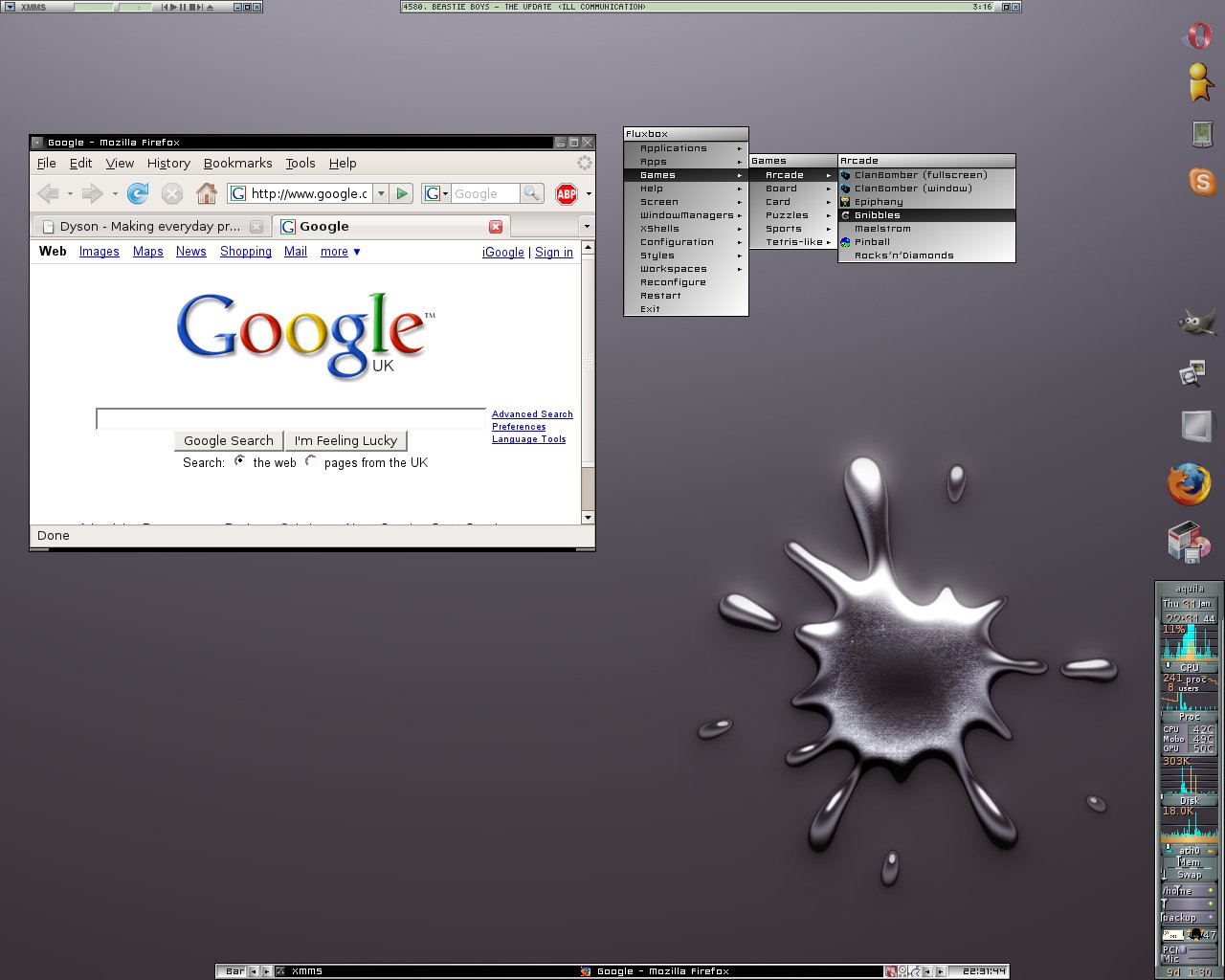Open the Advanced Search link
This screenshot has width=1225, height=980.
pos(532,414)
